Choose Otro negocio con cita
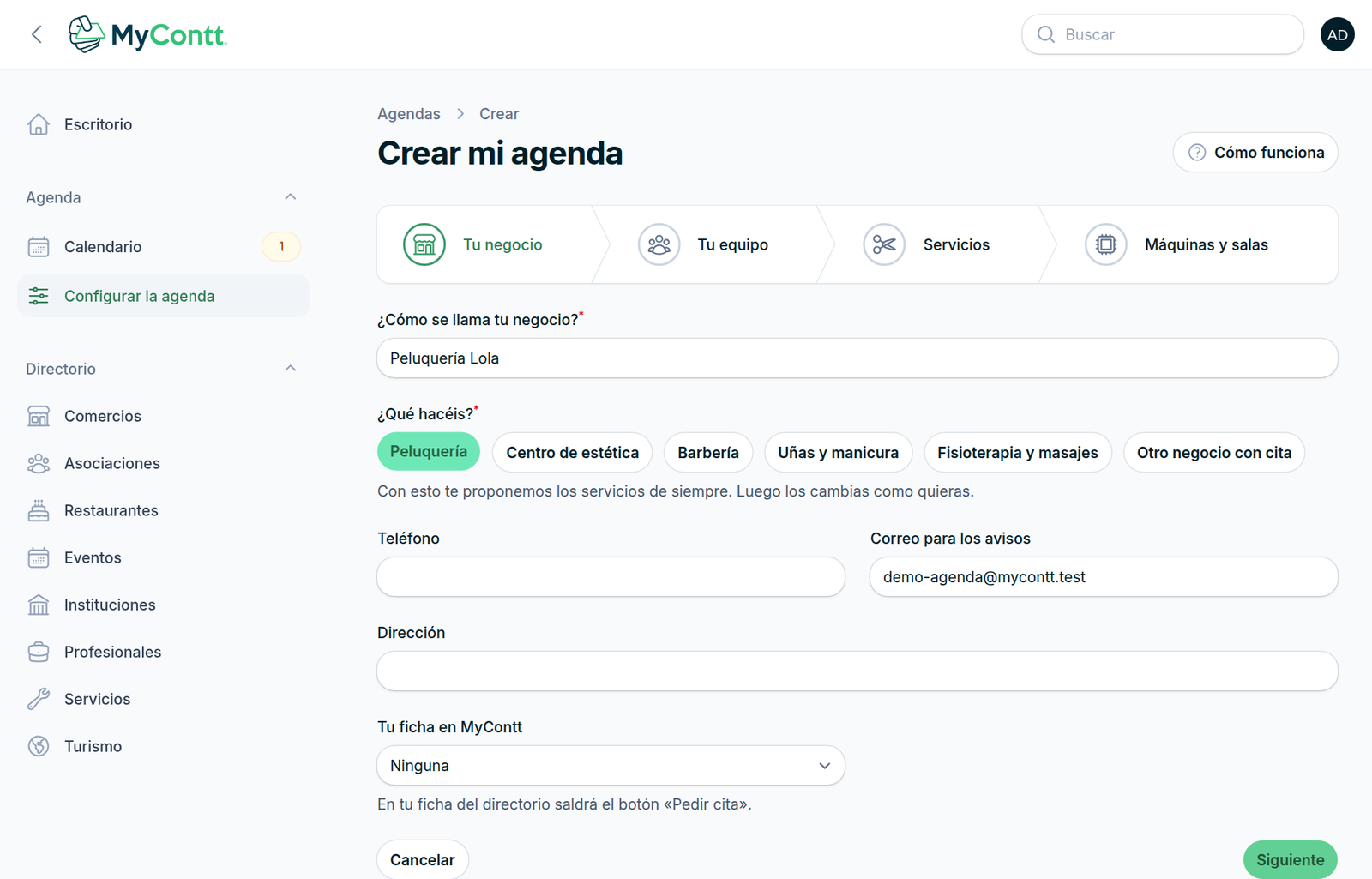 pos(1214,452)
